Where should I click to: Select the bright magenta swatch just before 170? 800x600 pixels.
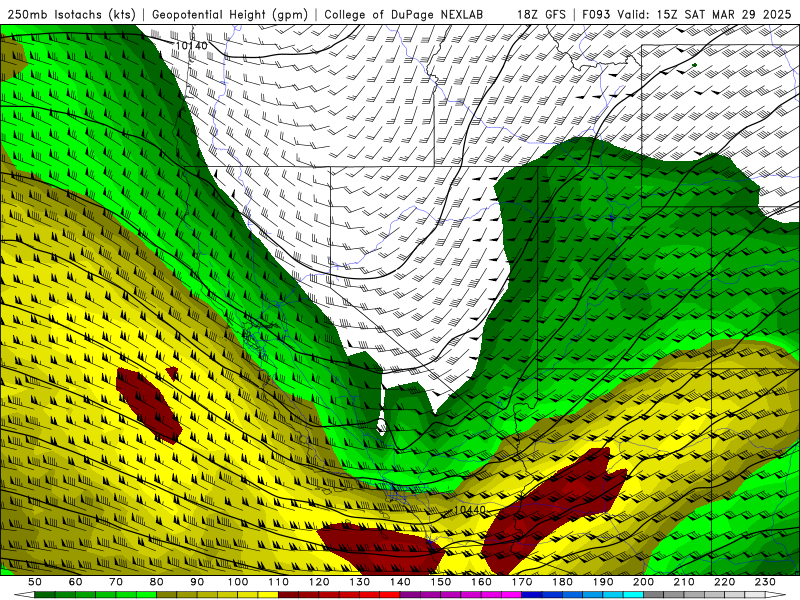511,595
